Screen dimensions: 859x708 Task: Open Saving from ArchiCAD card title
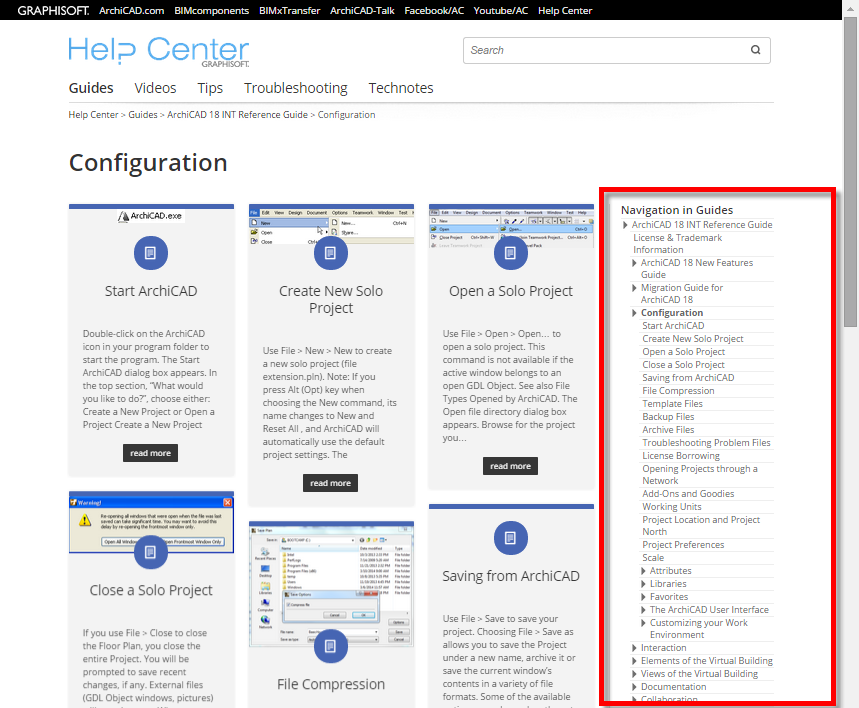pos(511,576)
